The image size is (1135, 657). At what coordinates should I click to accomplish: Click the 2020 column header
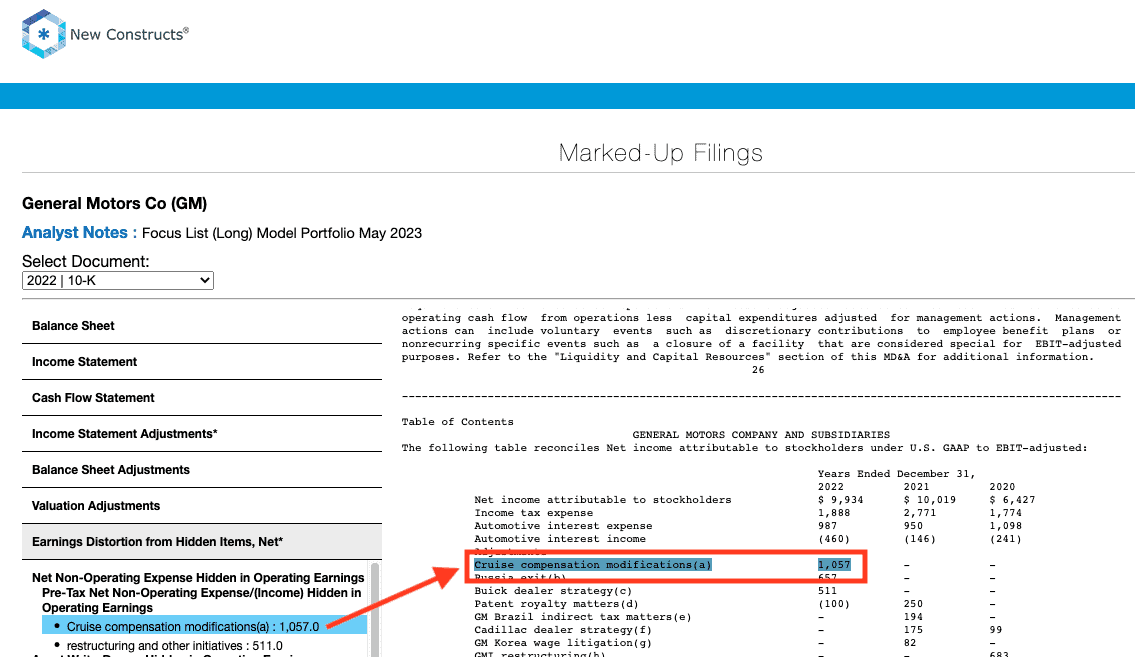(x=1002, y=487)
